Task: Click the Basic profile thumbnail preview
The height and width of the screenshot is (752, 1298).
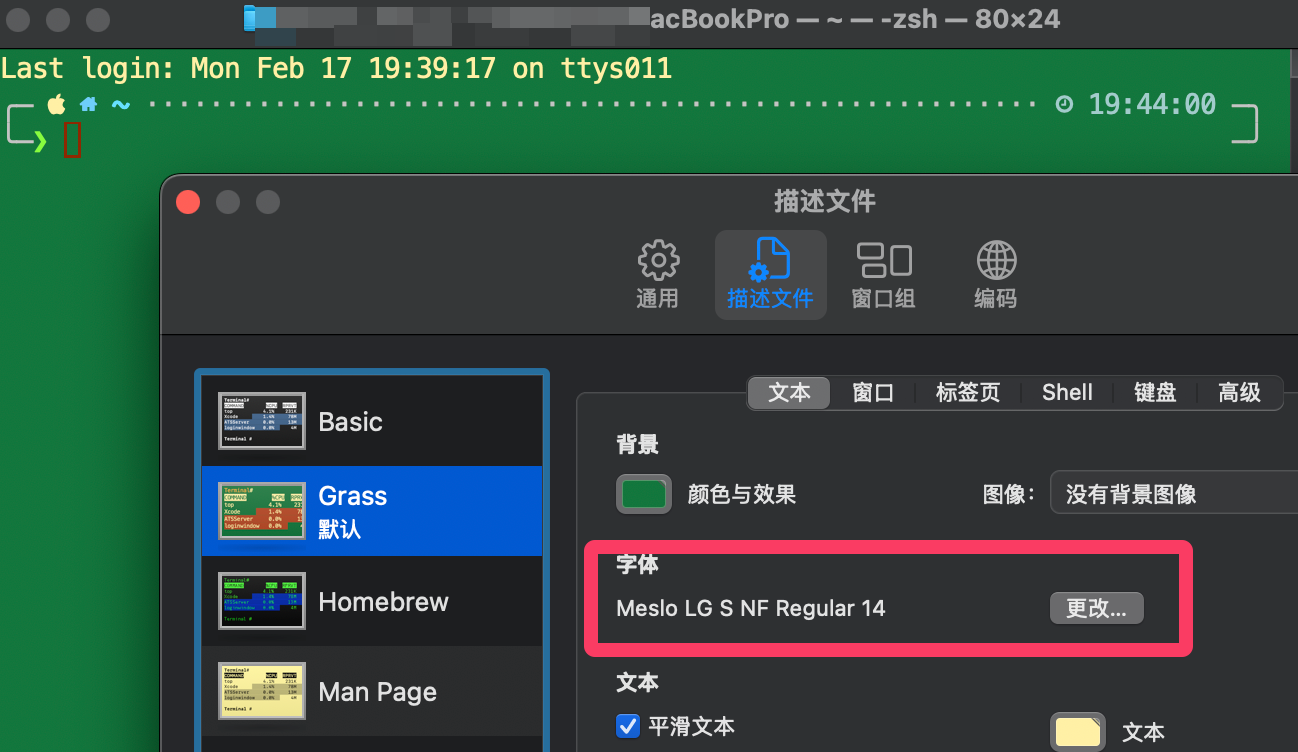Action: 262,421
